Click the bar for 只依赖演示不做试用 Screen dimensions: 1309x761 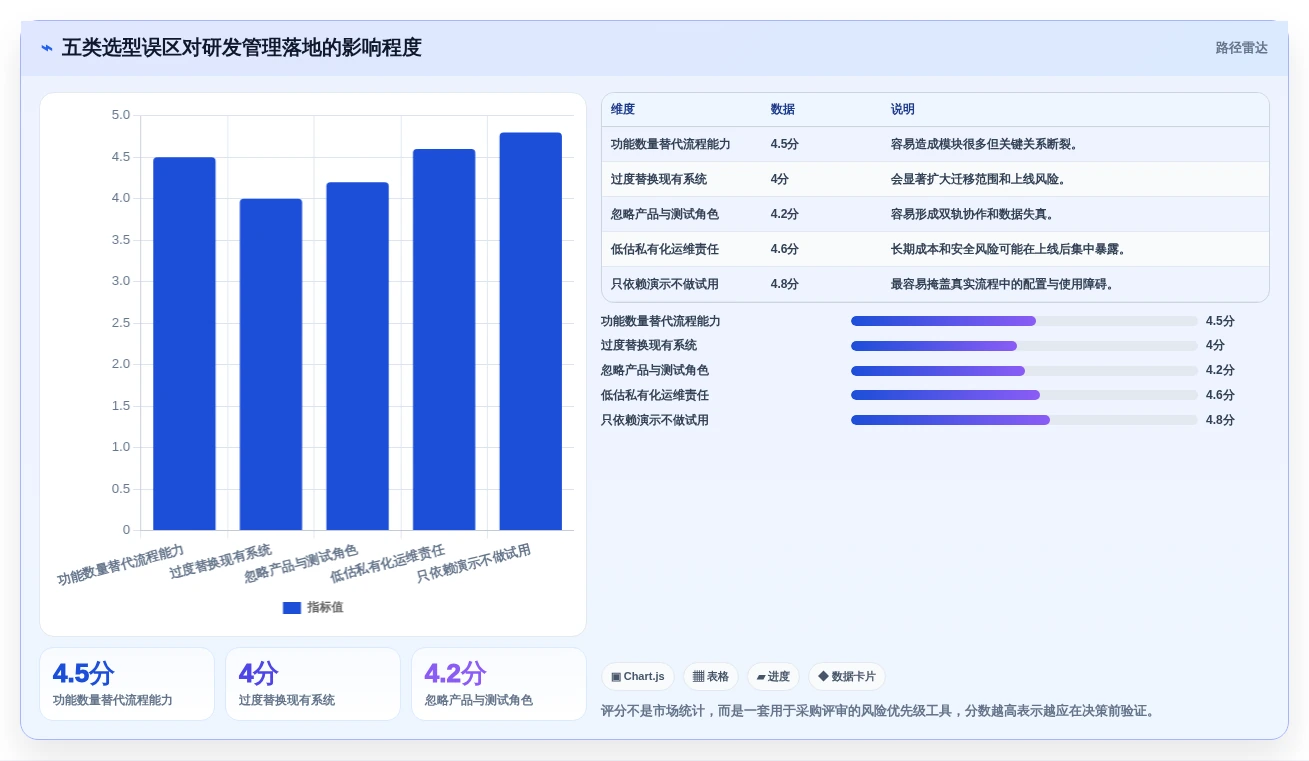[531, 331]
